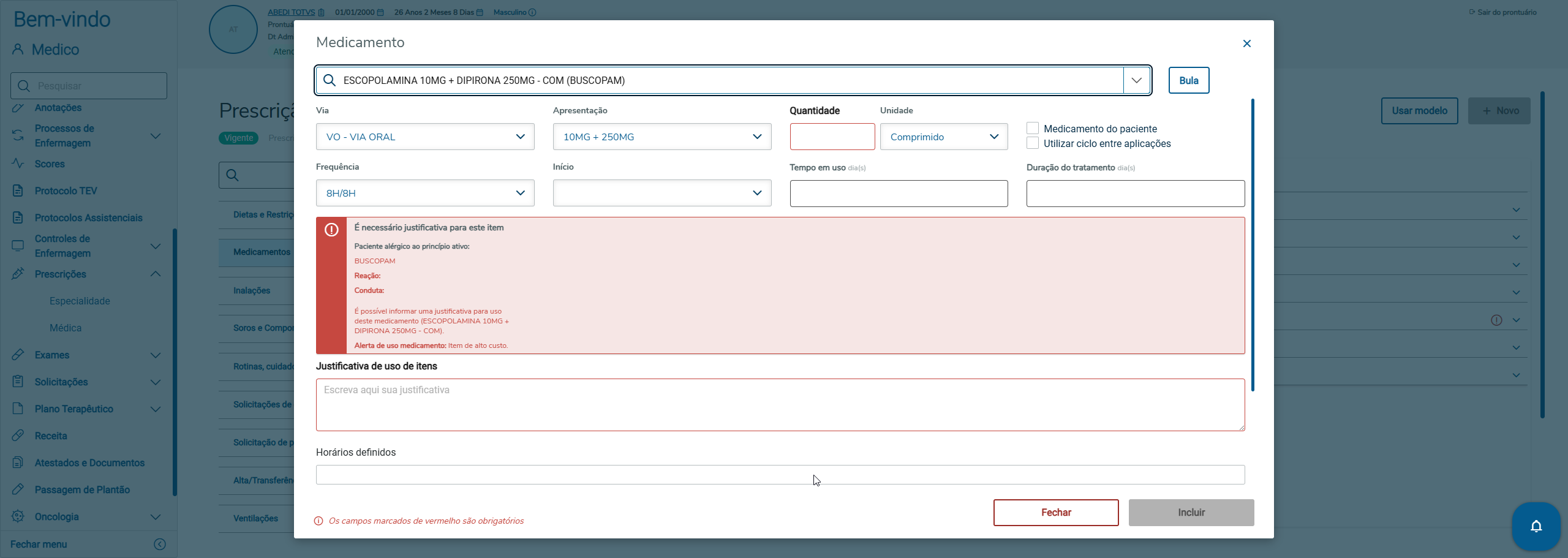Expand the Apresentação dropdown
Screen dimensions: 1568x558
click(661, 137)
